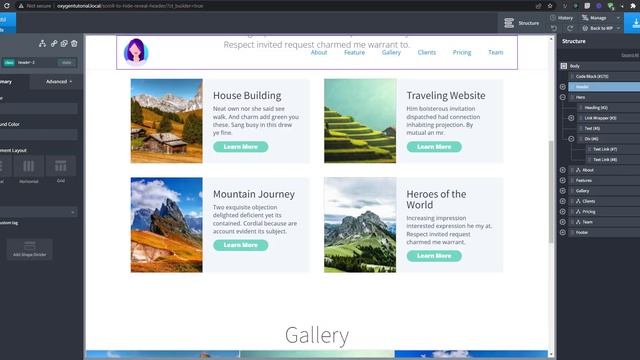Image resolution: width=640 pixels, height=360 pixels.
Task: Click the Gallery nav link
Action: coord(391,52)
